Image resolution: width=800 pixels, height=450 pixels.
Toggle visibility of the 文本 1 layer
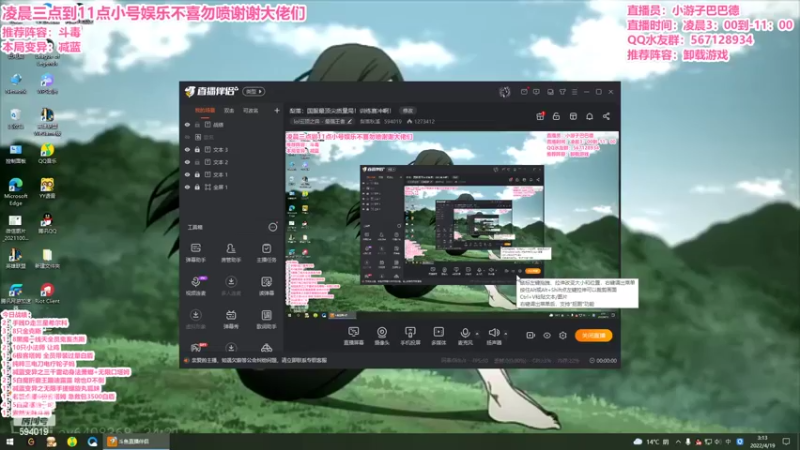[187, 174]
